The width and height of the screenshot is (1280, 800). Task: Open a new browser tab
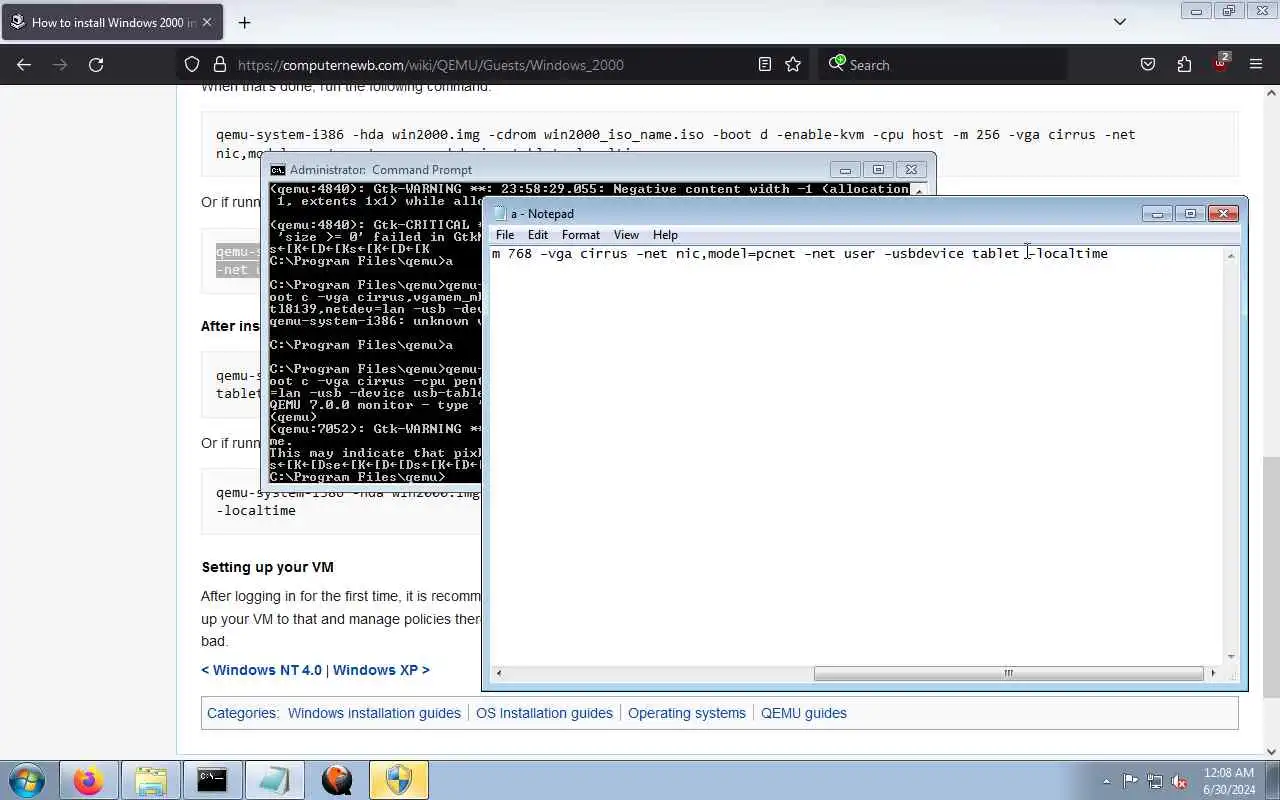coord(244,22)
